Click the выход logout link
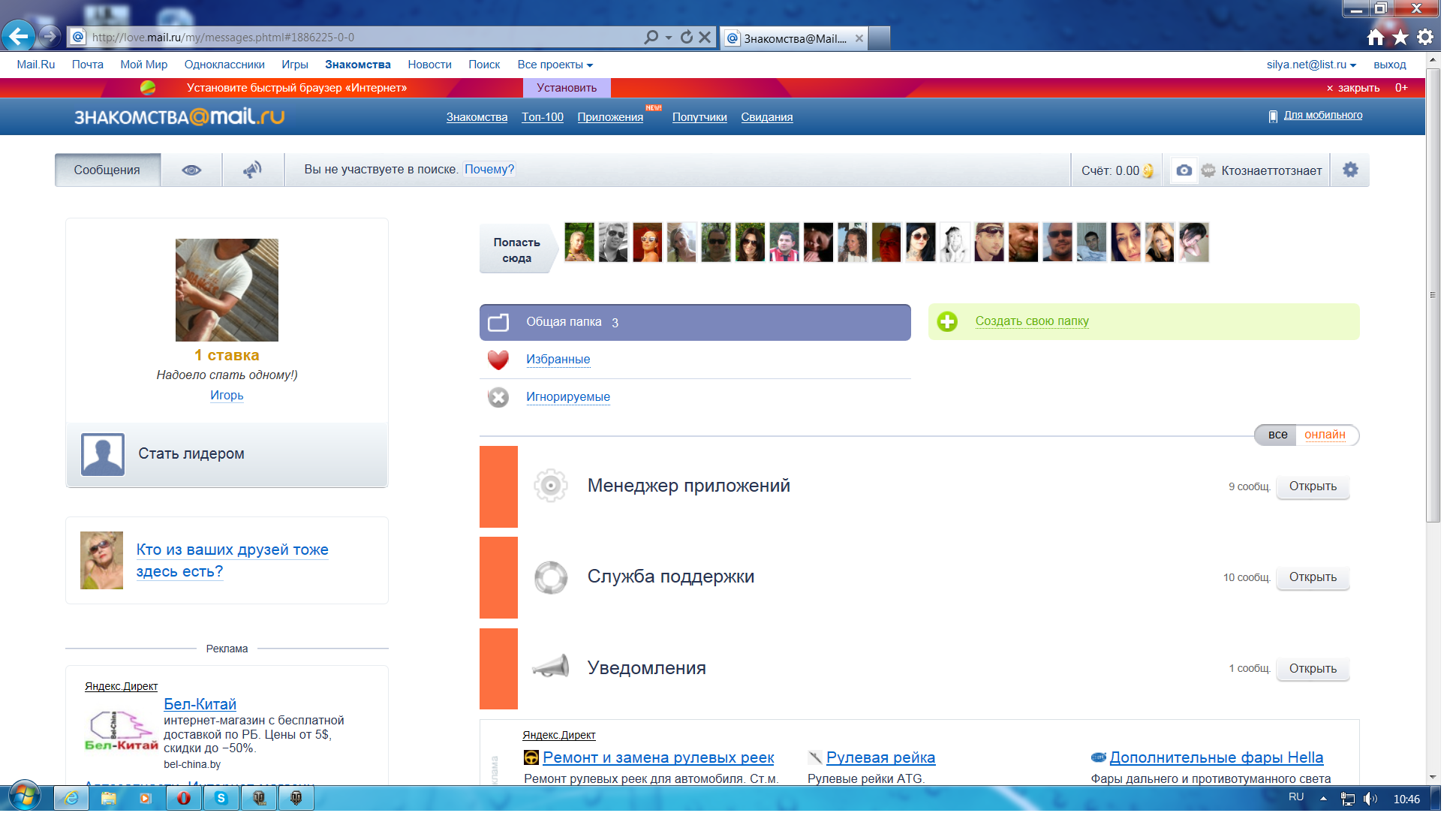The image size is (1456, 819). pos(1390,65)
